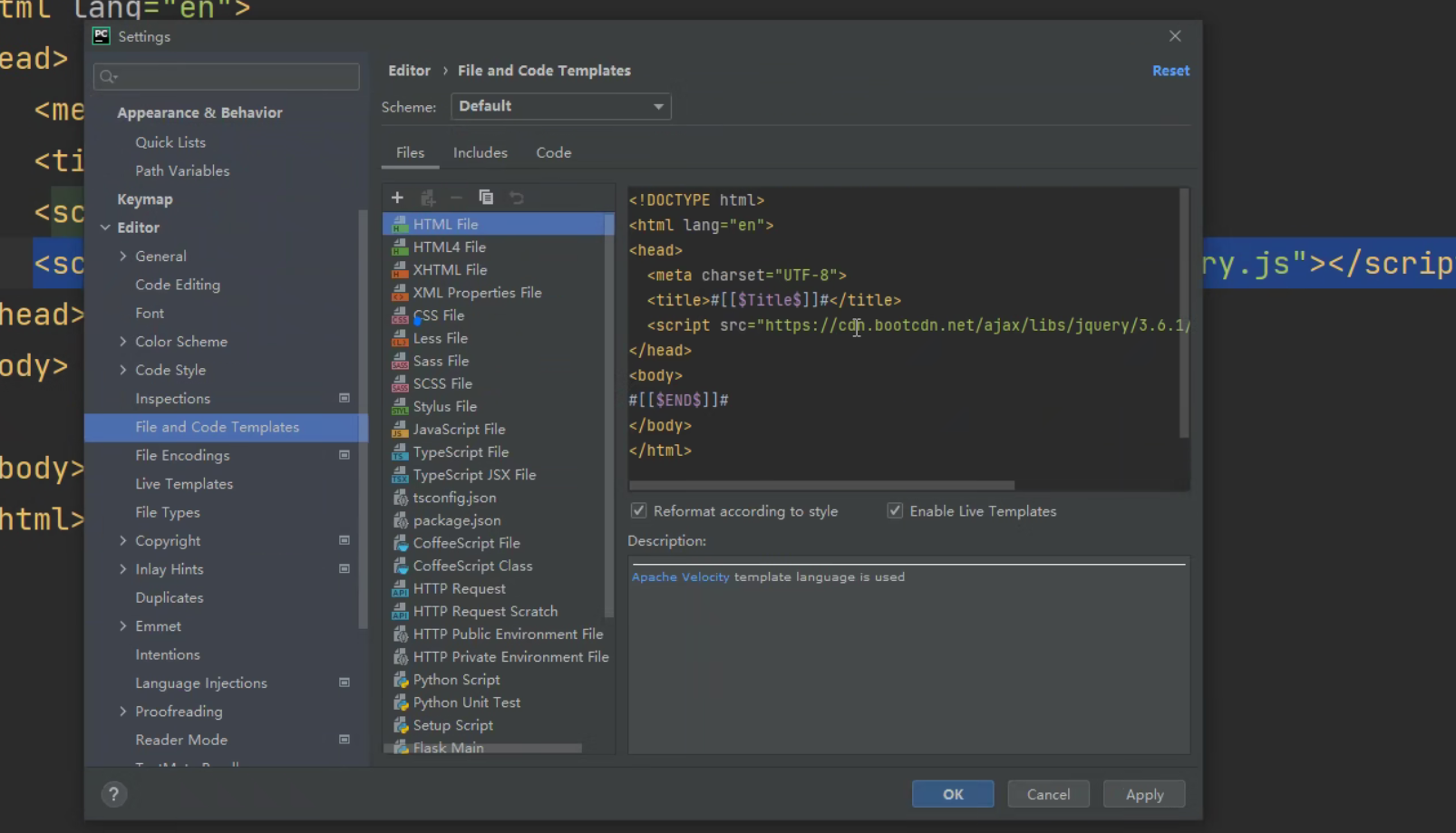Collapse the Editor section in settings tree
The height and width of the screenshot is (833, 1456).
click(105, 228)
